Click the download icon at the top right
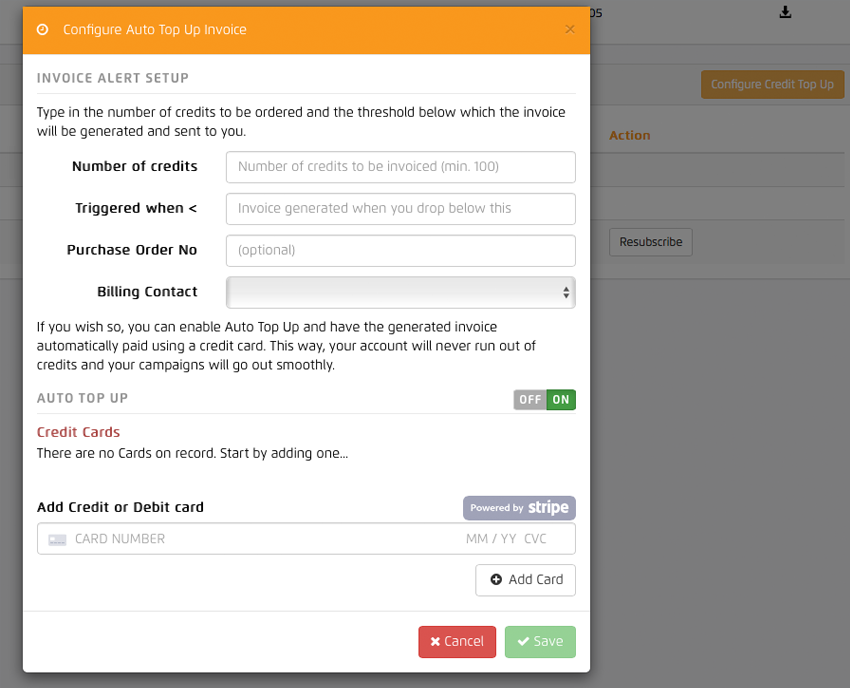 click(x=786, y=11)
